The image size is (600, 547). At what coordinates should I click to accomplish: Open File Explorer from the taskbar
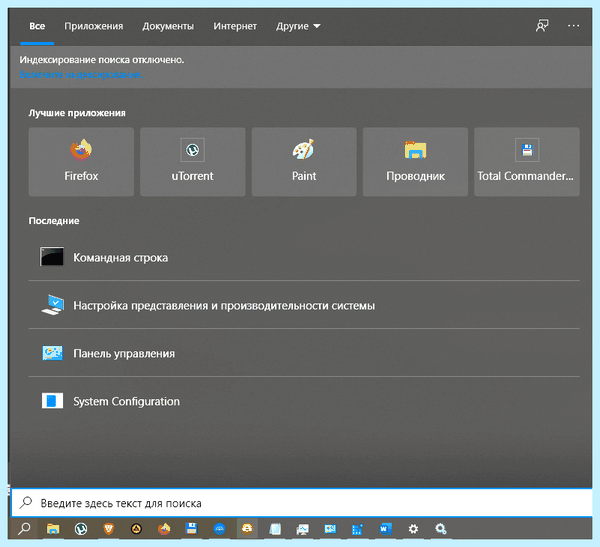(x=53, y=529)
